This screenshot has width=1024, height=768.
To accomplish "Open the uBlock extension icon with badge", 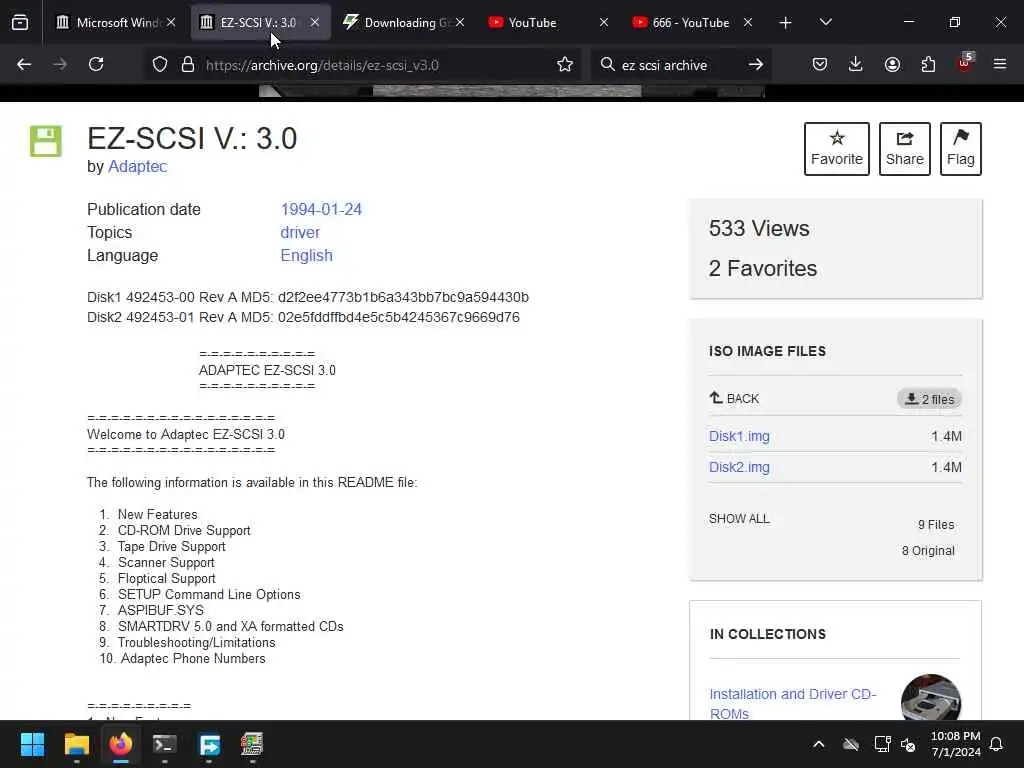I will 965,63.
